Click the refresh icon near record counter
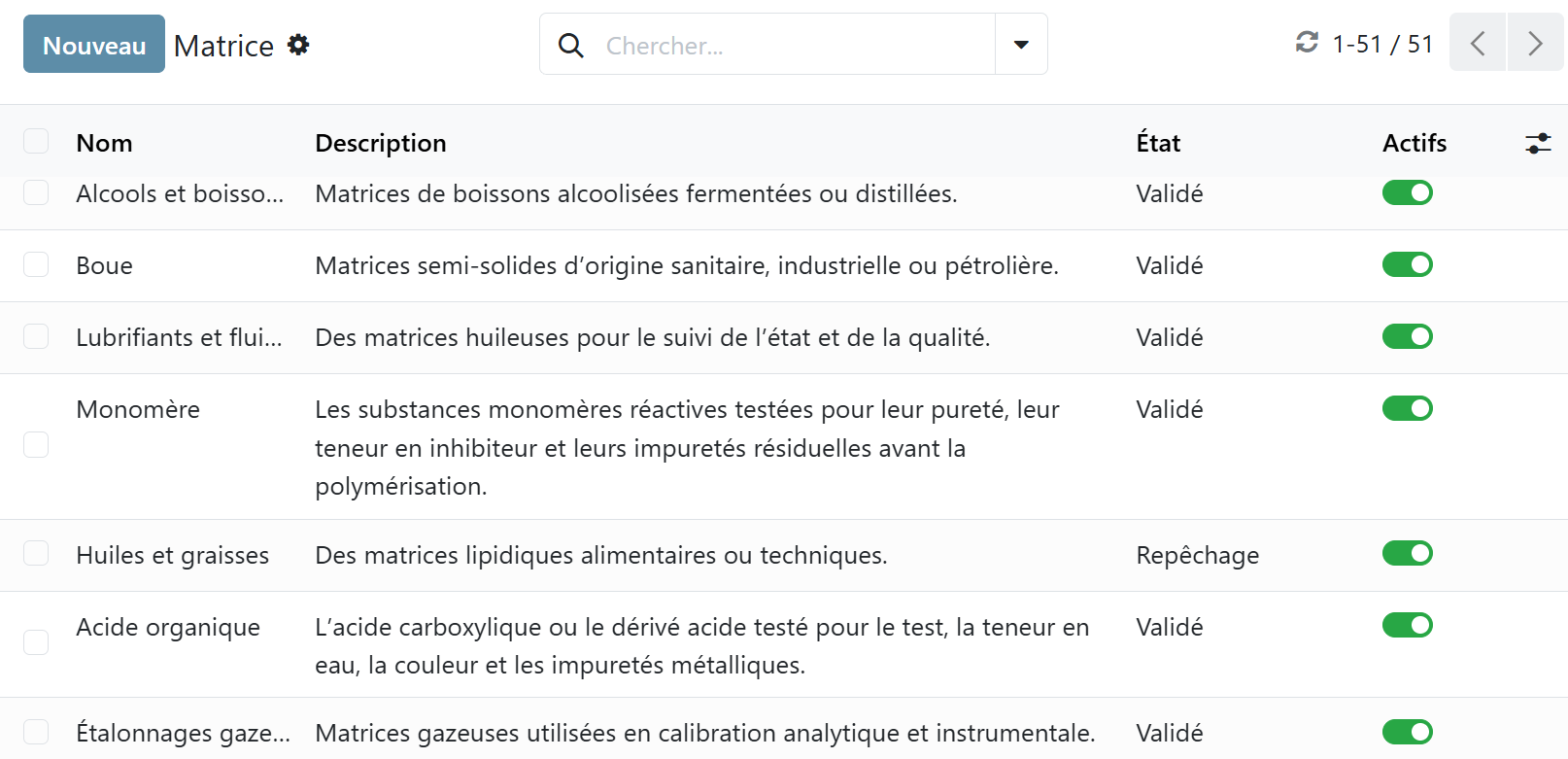1568x759 pixels. [x=1307, y=43]
